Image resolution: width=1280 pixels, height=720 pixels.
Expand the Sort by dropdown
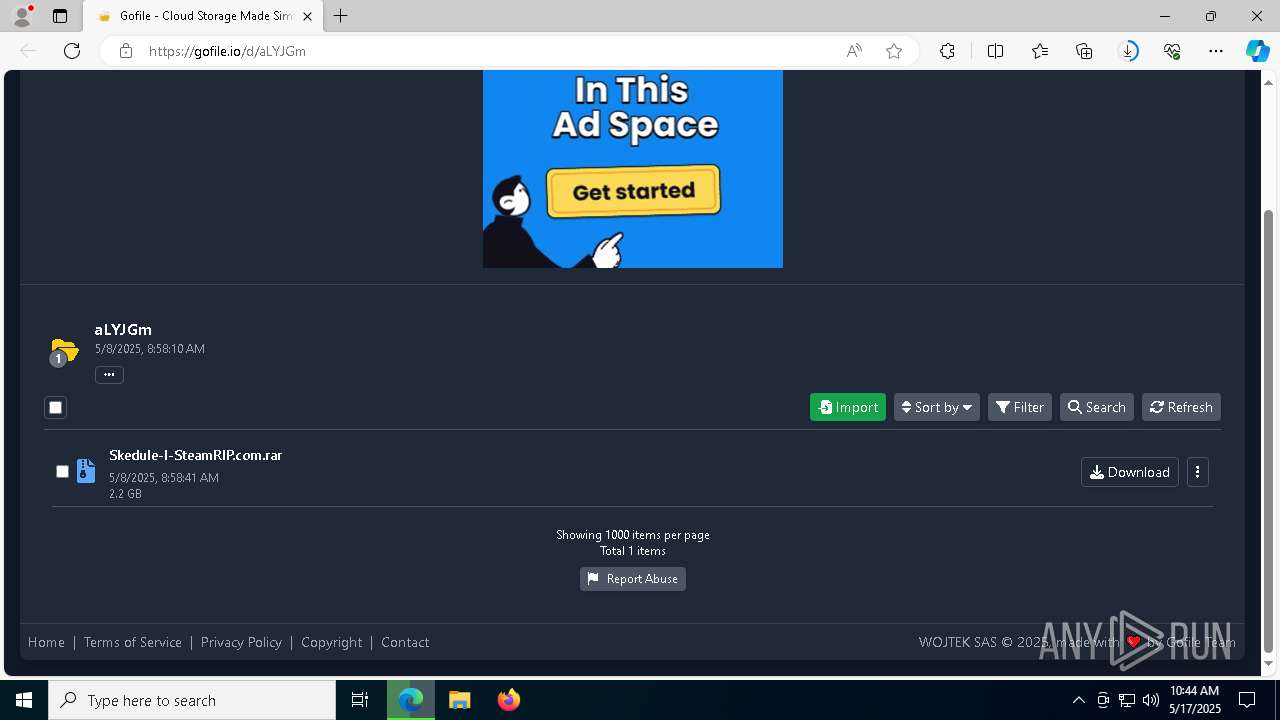937,407
